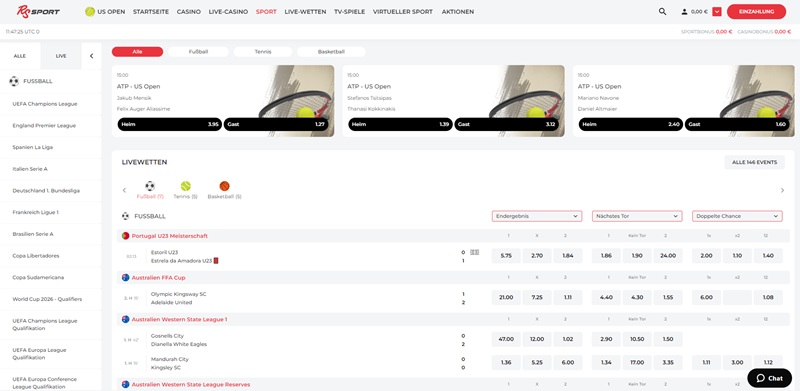Click the right carousel arrow in Livewetten

pyautogui.click(x=782, y=190)
